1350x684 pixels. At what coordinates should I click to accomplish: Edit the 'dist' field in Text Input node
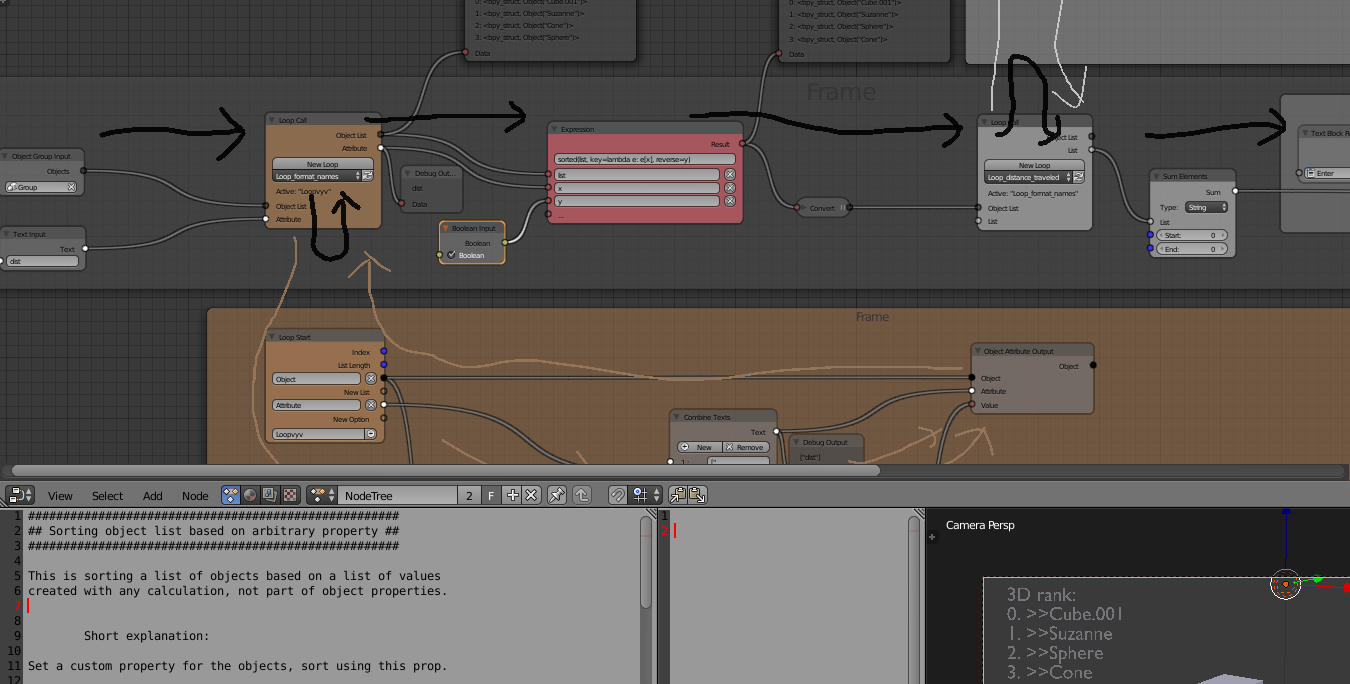click(x=41, y=261)
